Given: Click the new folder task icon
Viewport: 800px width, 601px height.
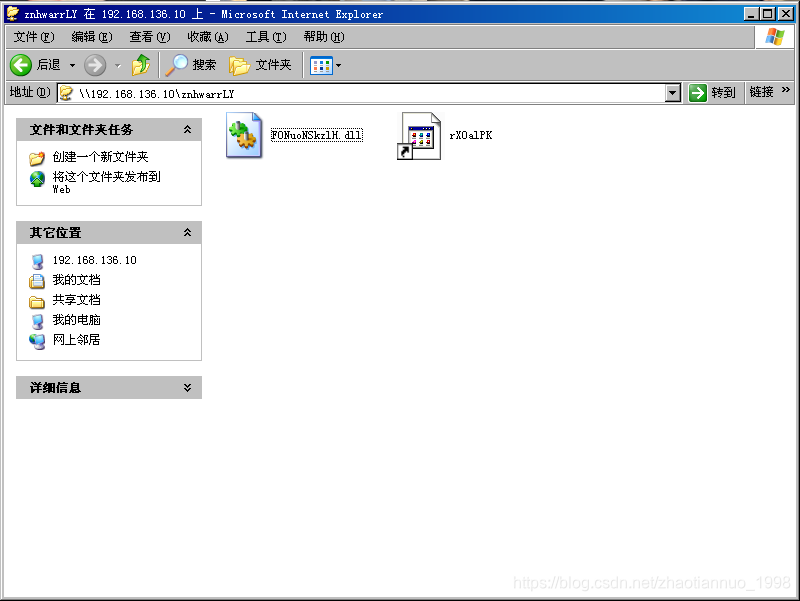Looking at the screenshot, I should [x=37, y=158].
